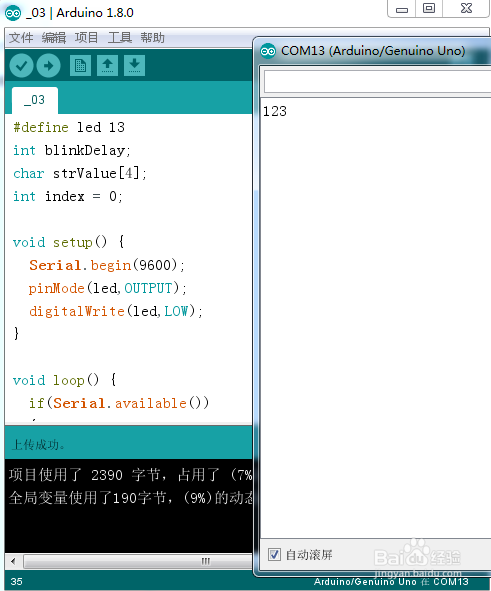Click the 上传成功 status message
The width and height of the screenshot is (491, 591).
pos(38,445)
